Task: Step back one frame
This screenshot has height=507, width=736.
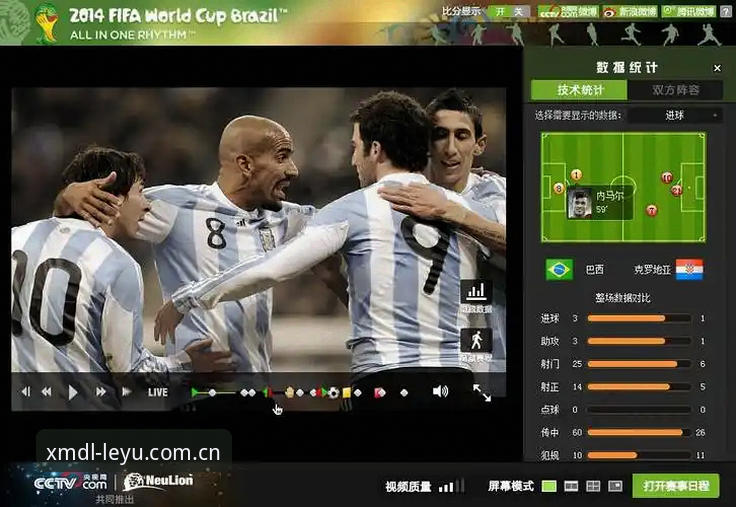Action: click(x=26, y=392)
